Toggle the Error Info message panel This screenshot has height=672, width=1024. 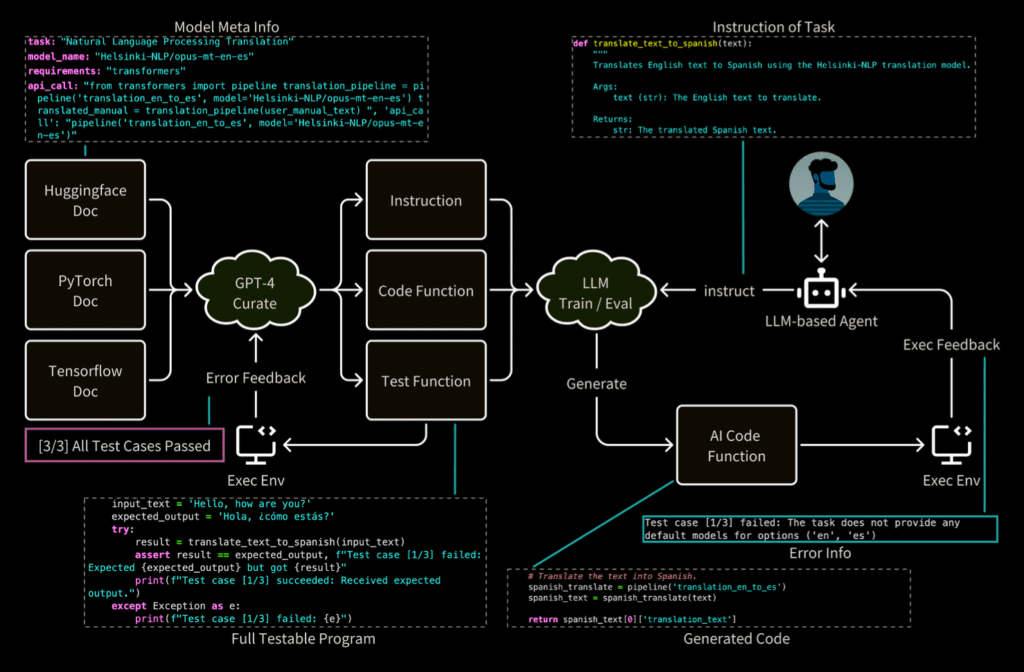pyautogui.click(x=820, y=528)
